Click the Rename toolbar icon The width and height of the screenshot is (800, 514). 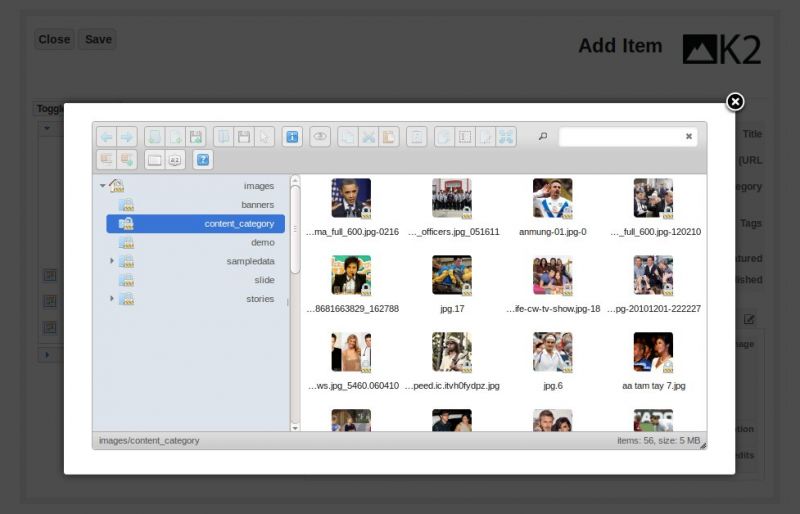point(465,137)
